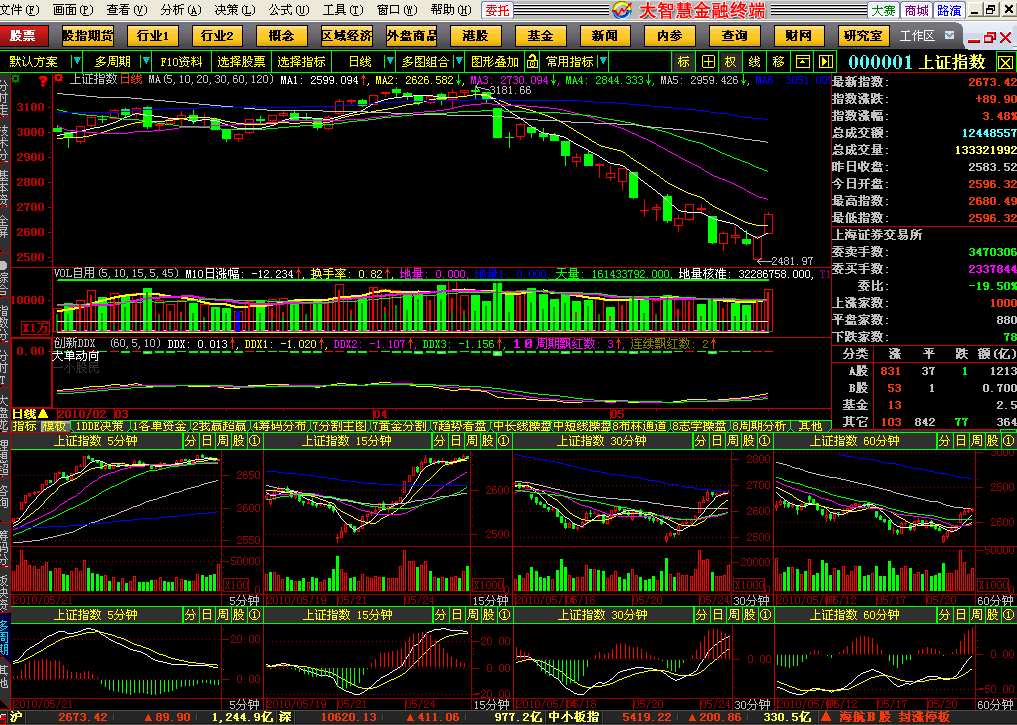Expand the 默认方案 dropdown arrow
The height and width of the screenshot is (725, 1017).
coord(77,62)
